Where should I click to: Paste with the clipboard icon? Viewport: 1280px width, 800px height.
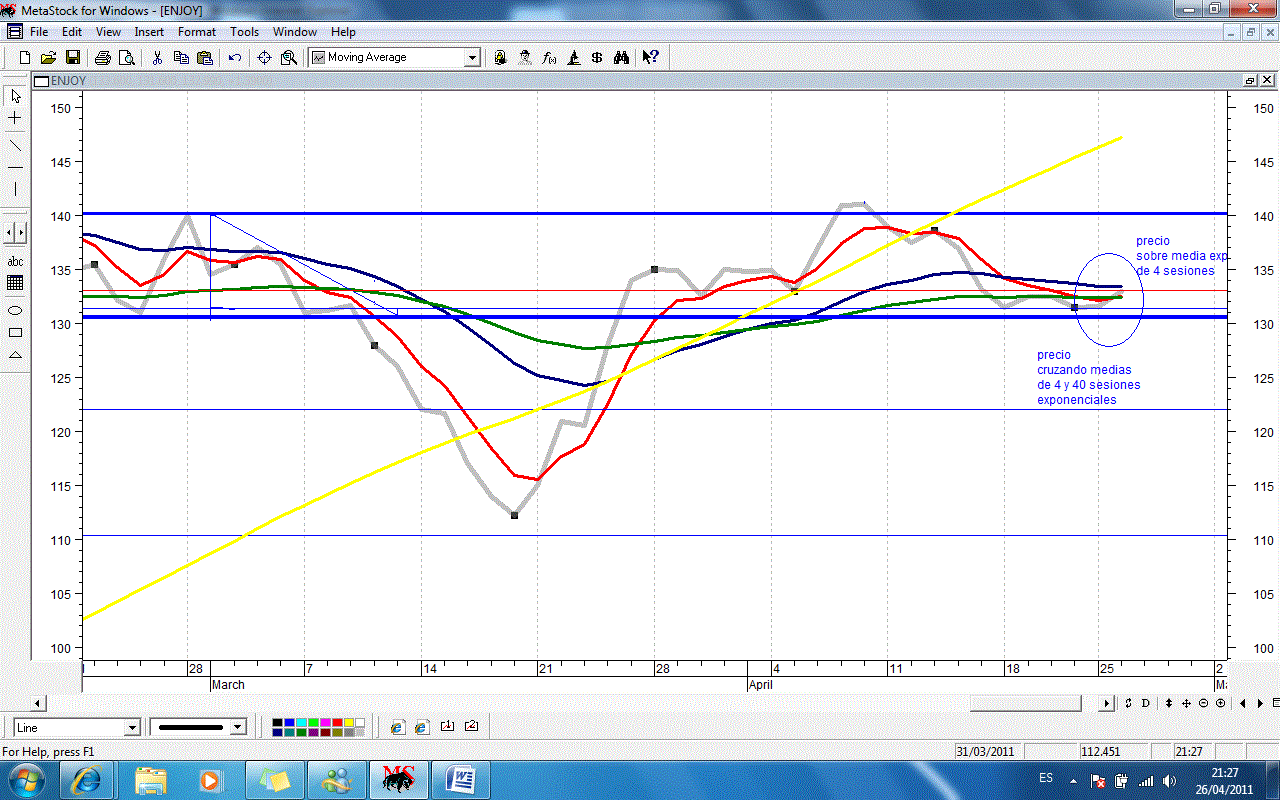[x=205, y=58]
